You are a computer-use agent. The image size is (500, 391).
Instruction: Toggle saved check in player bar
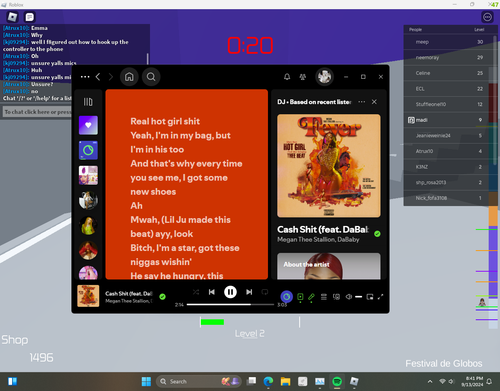pos(162,296)
